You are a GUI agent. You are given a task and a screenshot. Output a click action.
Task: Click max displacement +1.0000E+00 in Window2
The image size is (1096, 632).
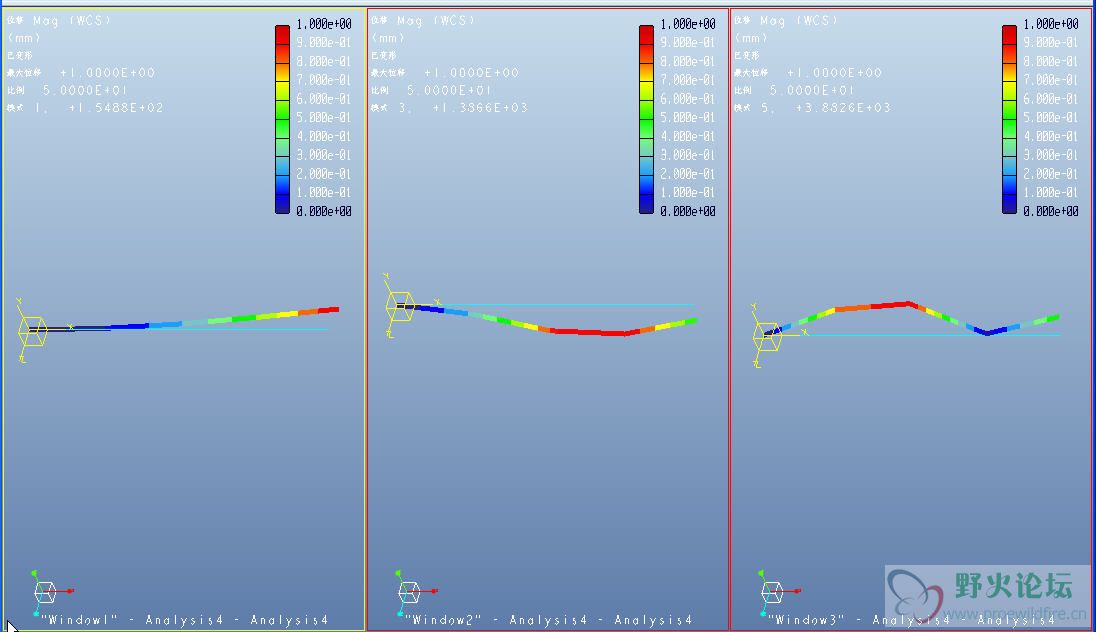point(472,73)
